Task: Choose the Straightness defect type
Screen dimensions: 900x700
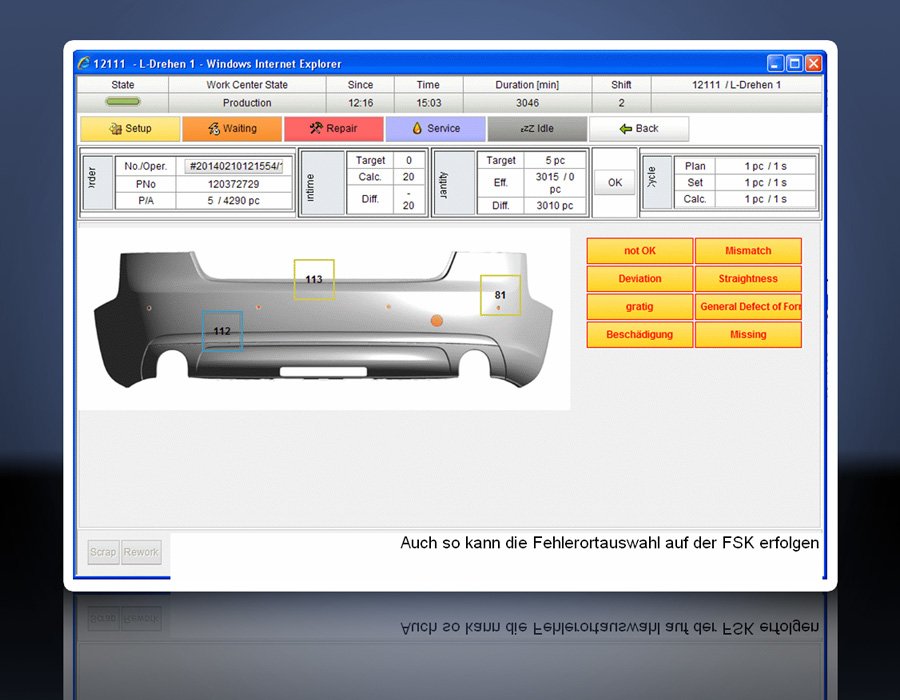Action: coord(748,279)
